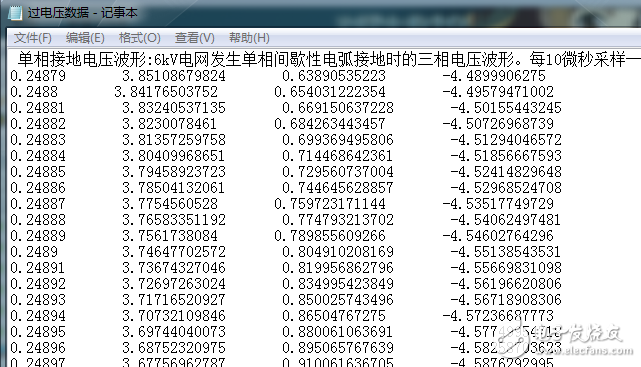The height and width of the screenshot is (367, 641).
Task: Click the time value 0.24881
Action: click(x=38, y=108)
